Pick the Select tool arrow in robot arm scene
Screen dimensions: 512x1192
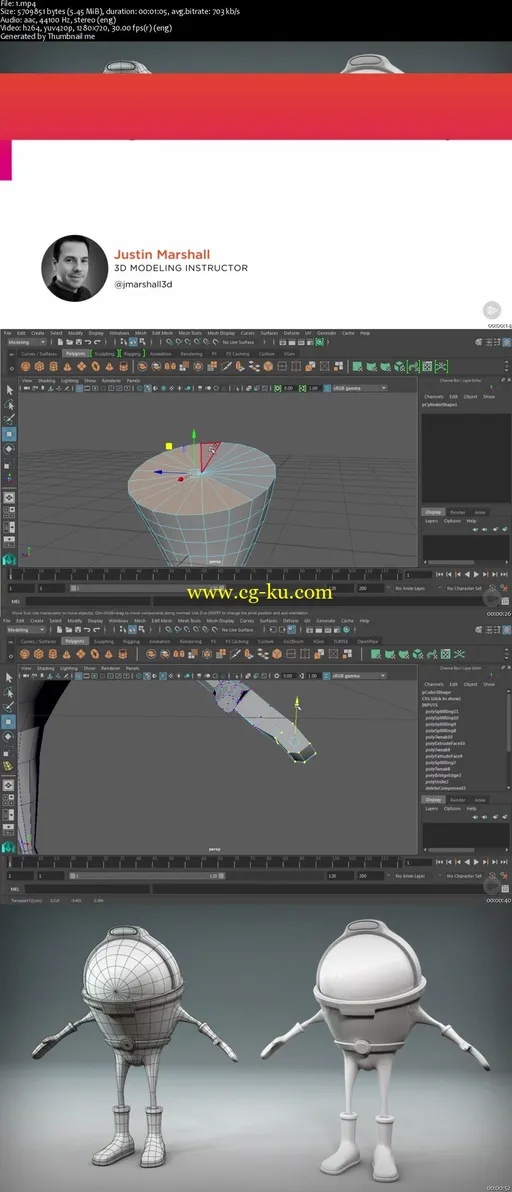9,677
